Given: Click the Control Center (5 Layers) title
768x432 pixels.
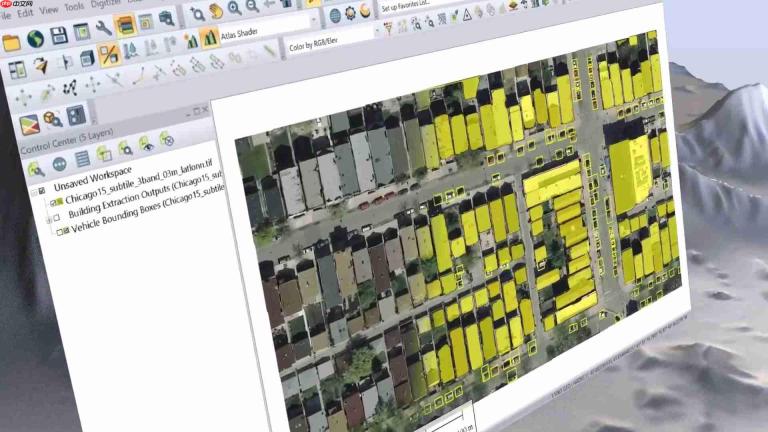Looking at the screenshot, I should point(67,142).
